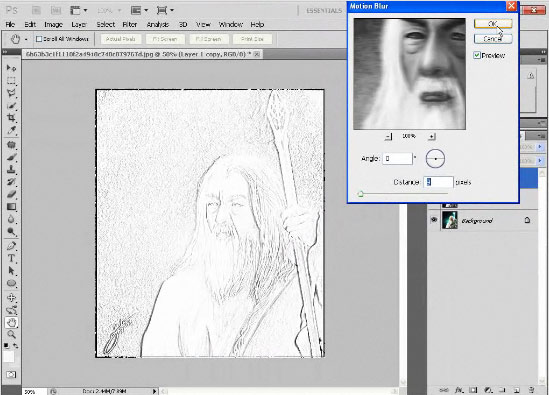Select the Zoom tool in toolbox
549x395 pixels.
(11, 334)
